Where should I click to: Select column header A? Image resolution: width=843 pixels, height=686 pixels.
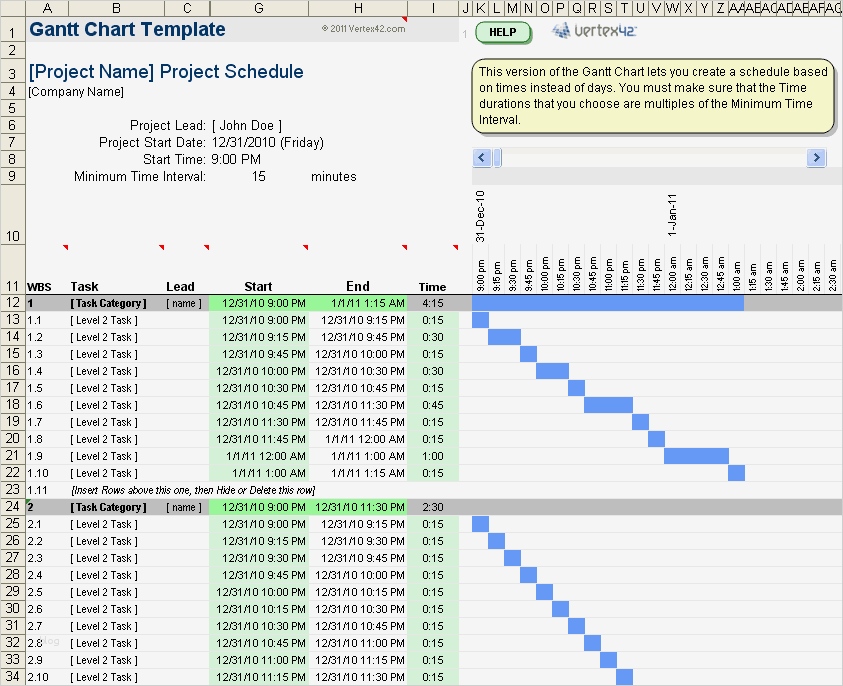[x=46, y=8]
